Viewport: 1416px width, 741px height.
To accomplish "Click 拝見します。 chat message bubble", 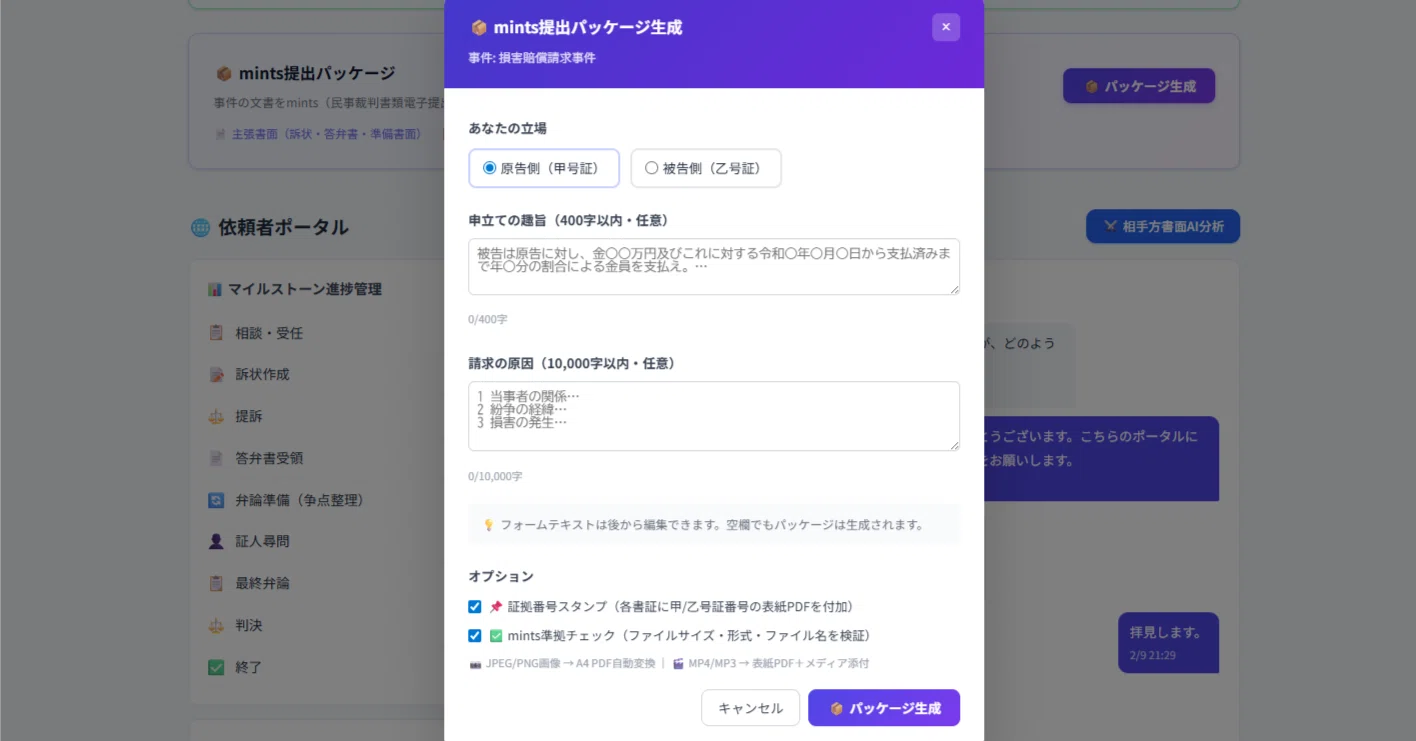I will pyautogui.click(x=1168, y=642).
